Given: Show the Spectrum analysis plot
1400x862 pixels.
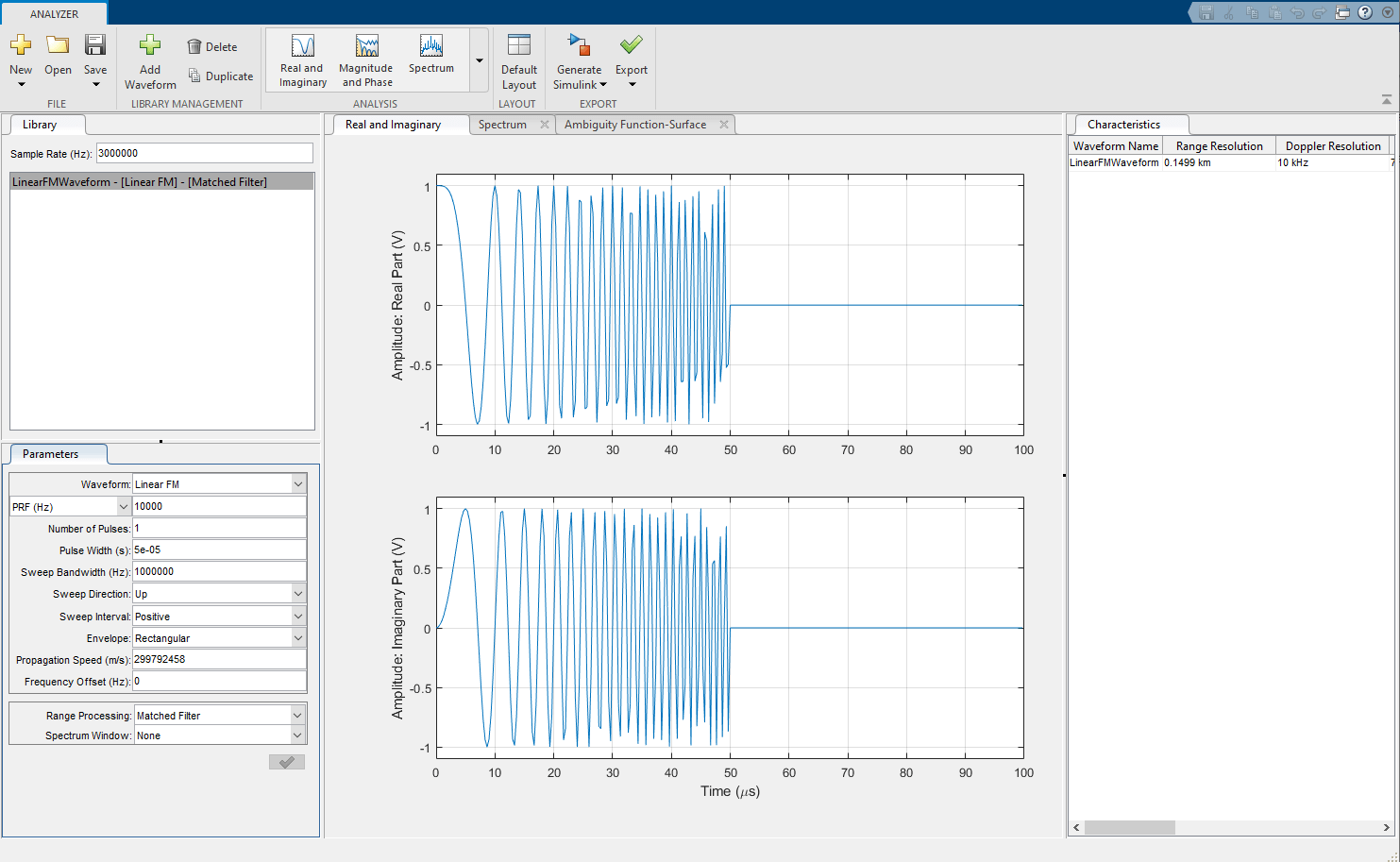Looking at the screenshot, I should [x=430, y=57].
